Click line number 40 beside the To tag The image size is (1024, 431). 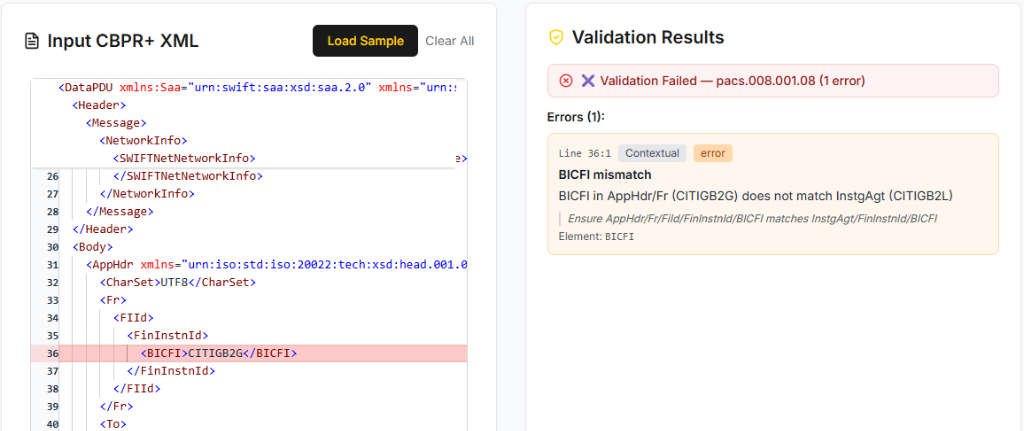(52, 424)
